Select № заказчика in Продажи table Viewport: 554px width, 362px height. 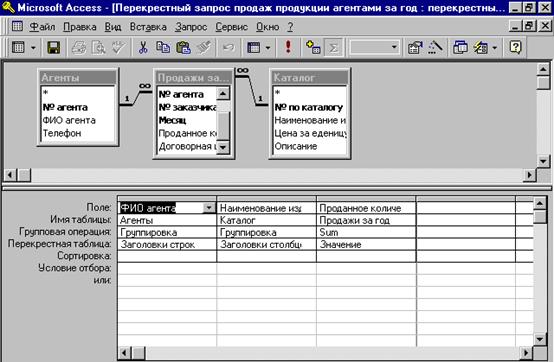(x=187, y=107)
